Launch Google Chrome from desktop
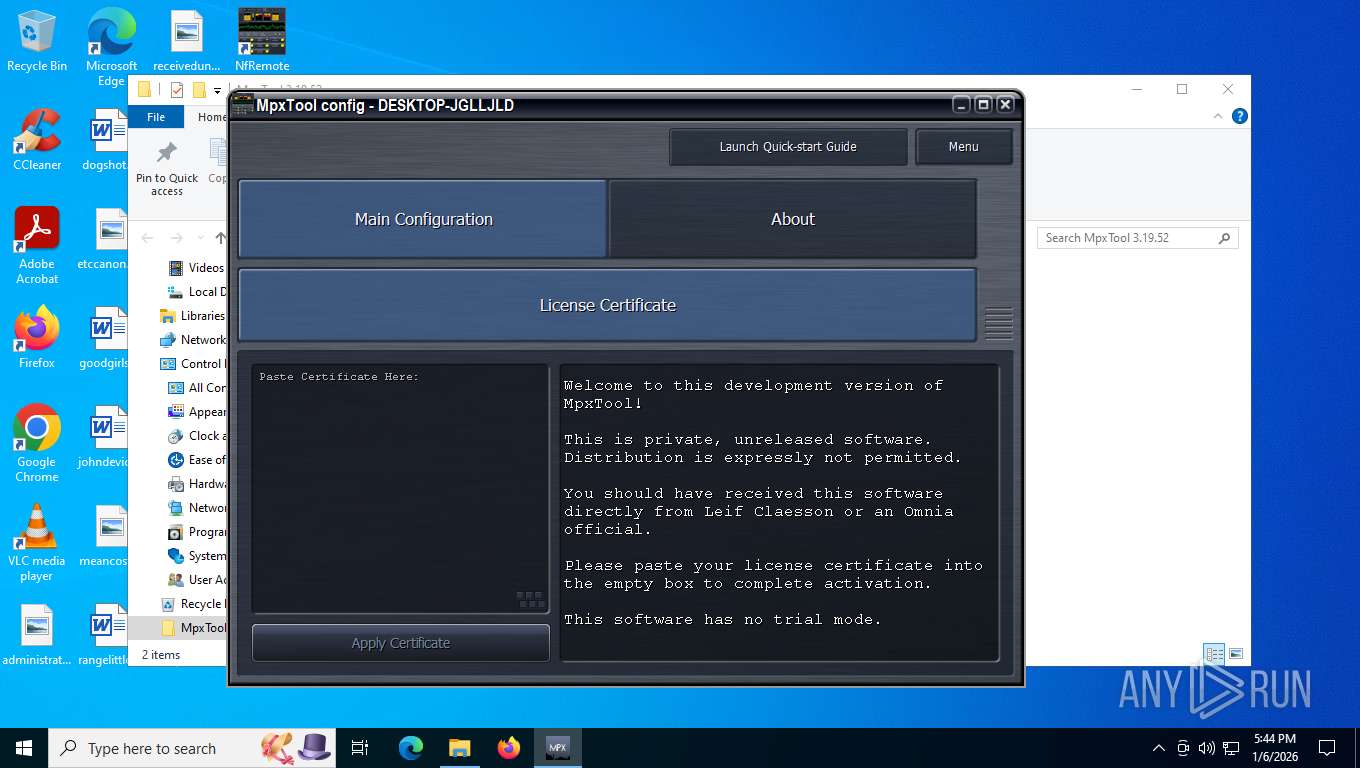The height and width of the screenshot is (768, 1360). 37,444
